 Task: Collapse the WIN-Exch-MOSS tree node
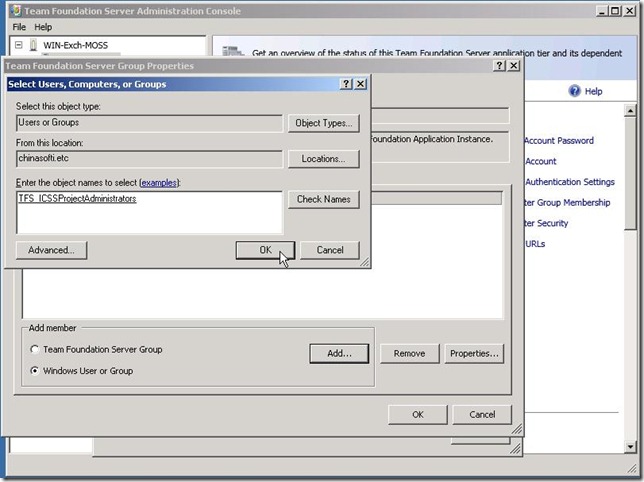[18, 45]
